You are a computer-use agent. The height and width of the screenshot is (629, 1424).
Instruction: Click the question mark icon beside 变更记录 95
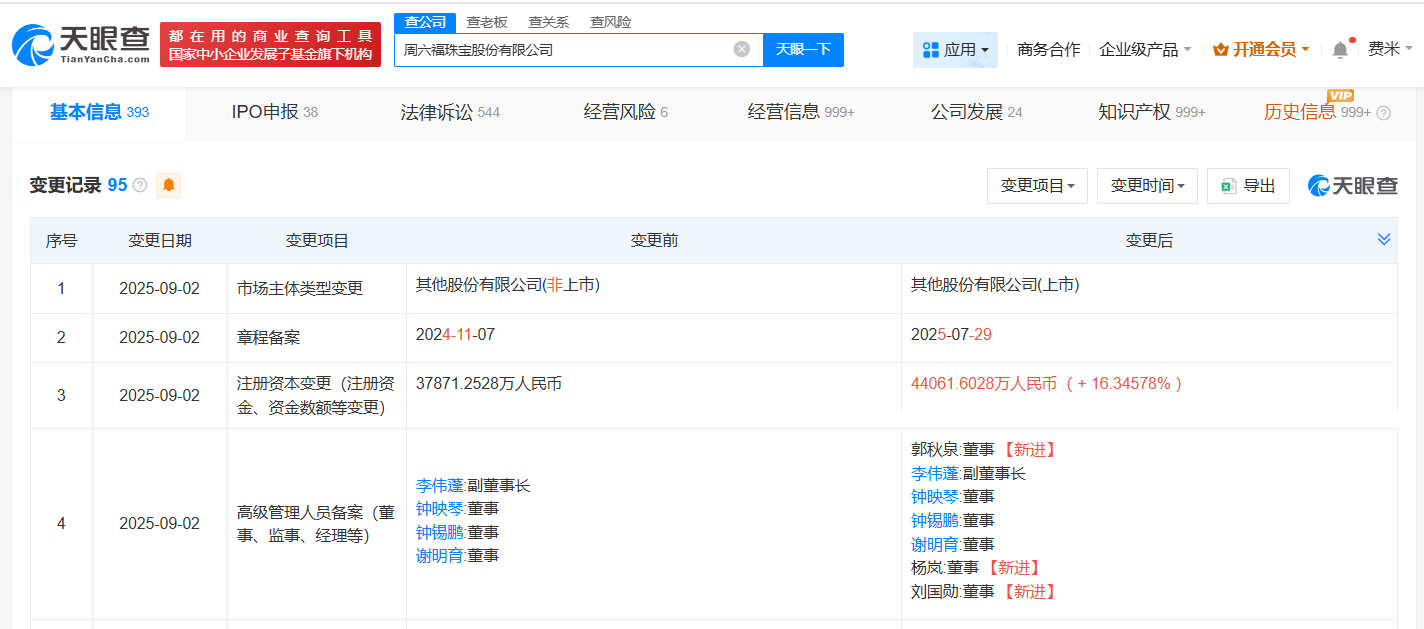140,185
